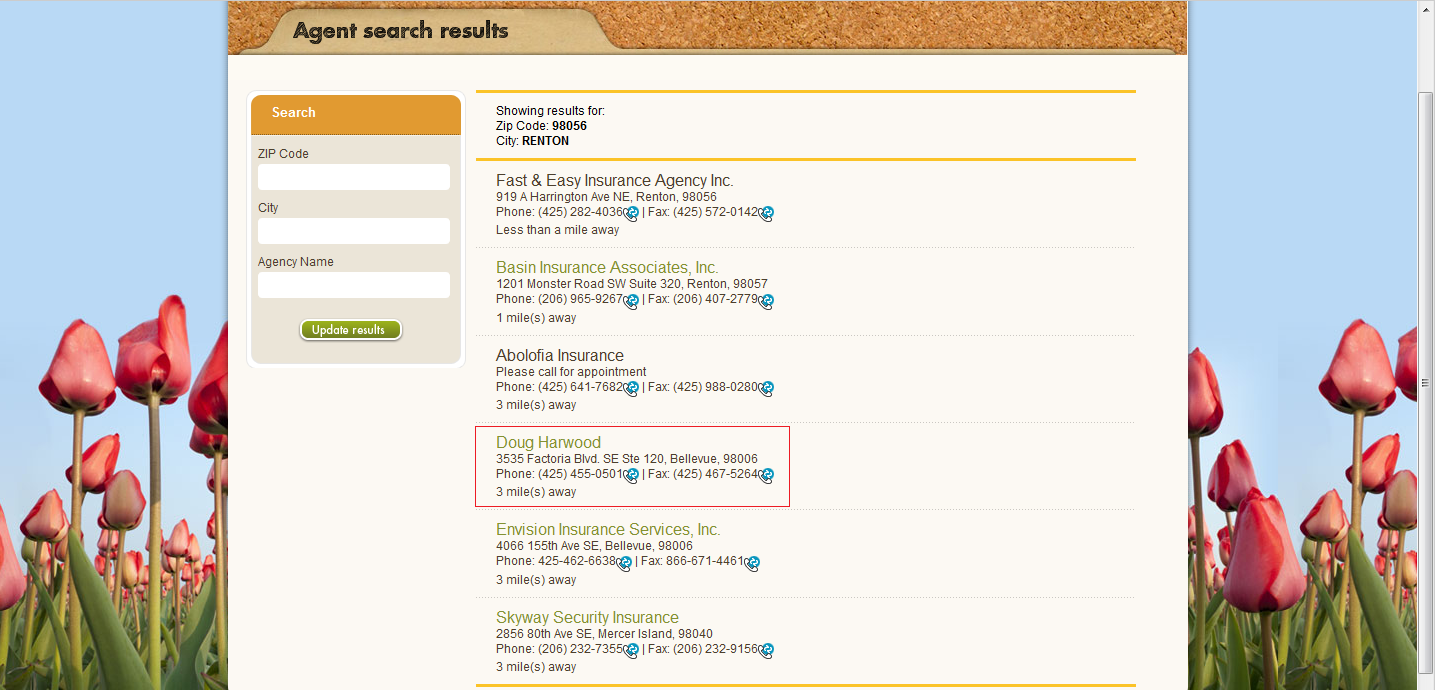
Task: Click call icon next to Doug Harwood phone
Action: tap(632, 476)
